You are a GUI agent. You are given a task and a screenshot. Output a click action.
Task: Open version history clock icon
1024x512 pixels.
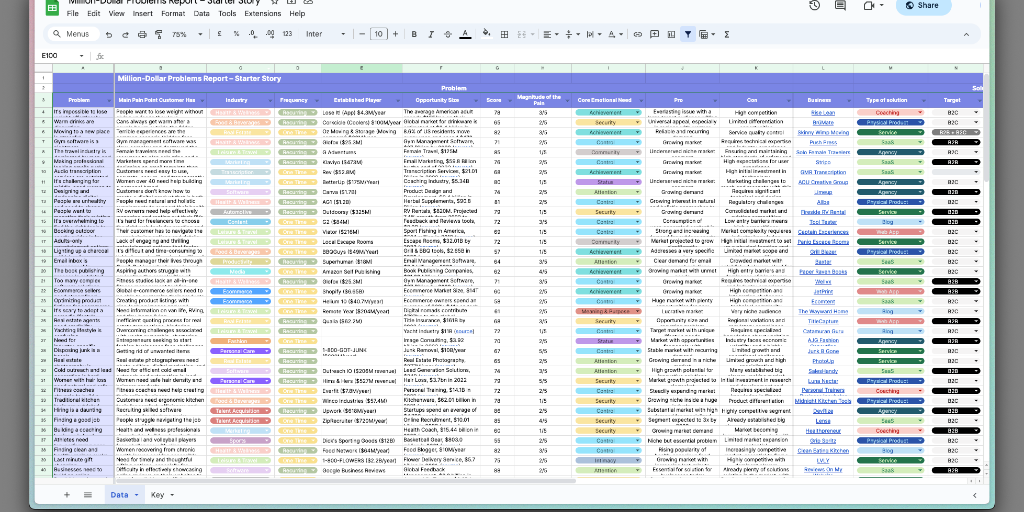tap(814, 5)
